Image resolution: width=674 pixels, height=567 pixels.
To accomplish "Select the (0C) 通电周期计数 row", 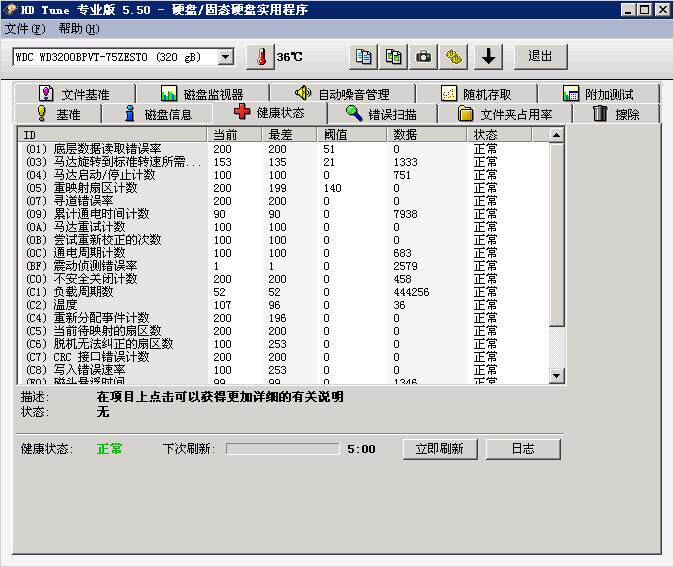I will tap(285, 253).
